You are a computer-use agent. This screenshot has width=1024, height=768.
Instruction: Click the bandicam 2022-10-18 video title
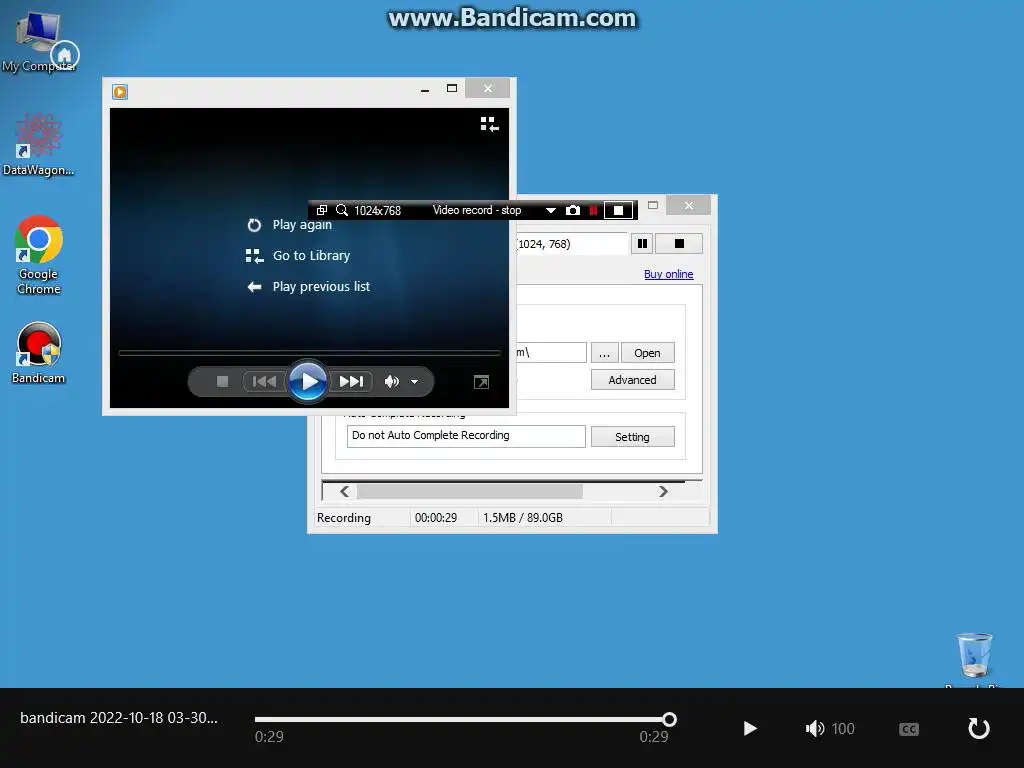pos(119,718)
